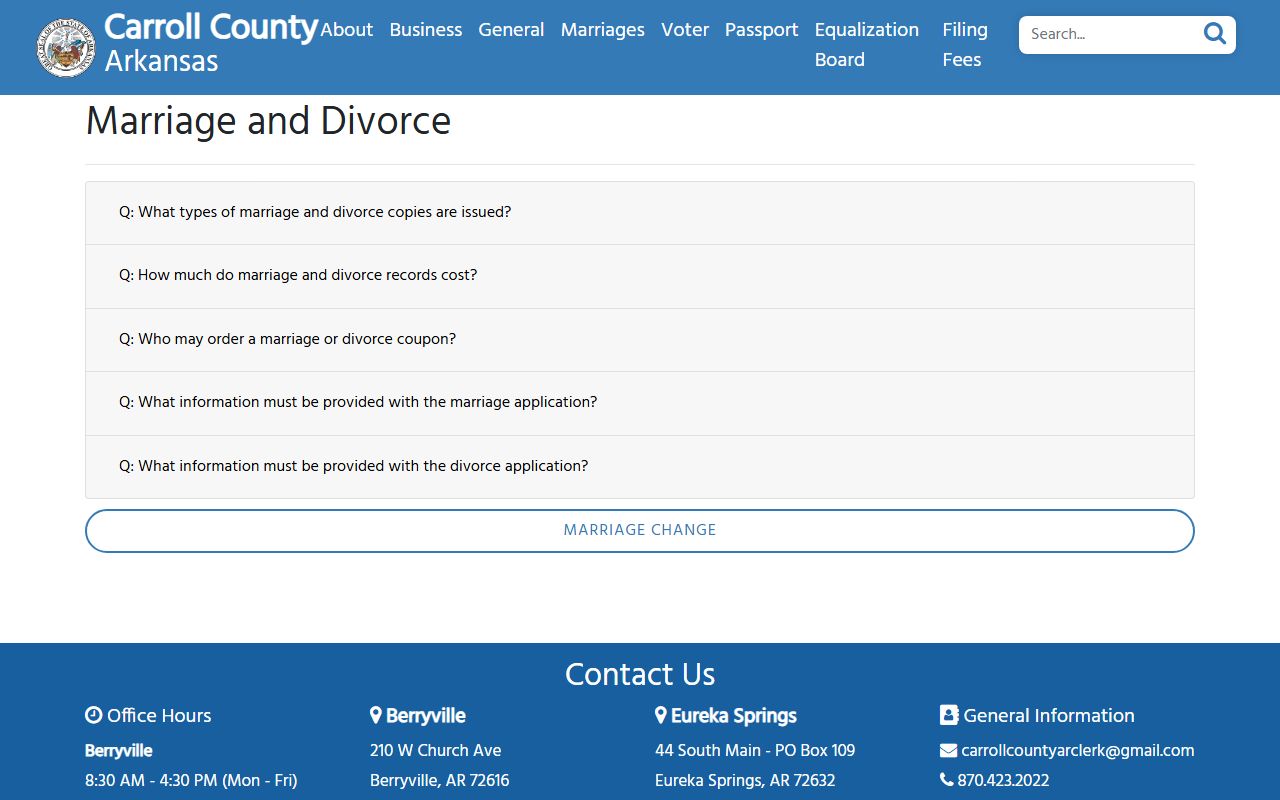The height and width of the screenshot is (800, 1280).
Task: Click the envelope icon beside email address
Action: coord(948,751)
